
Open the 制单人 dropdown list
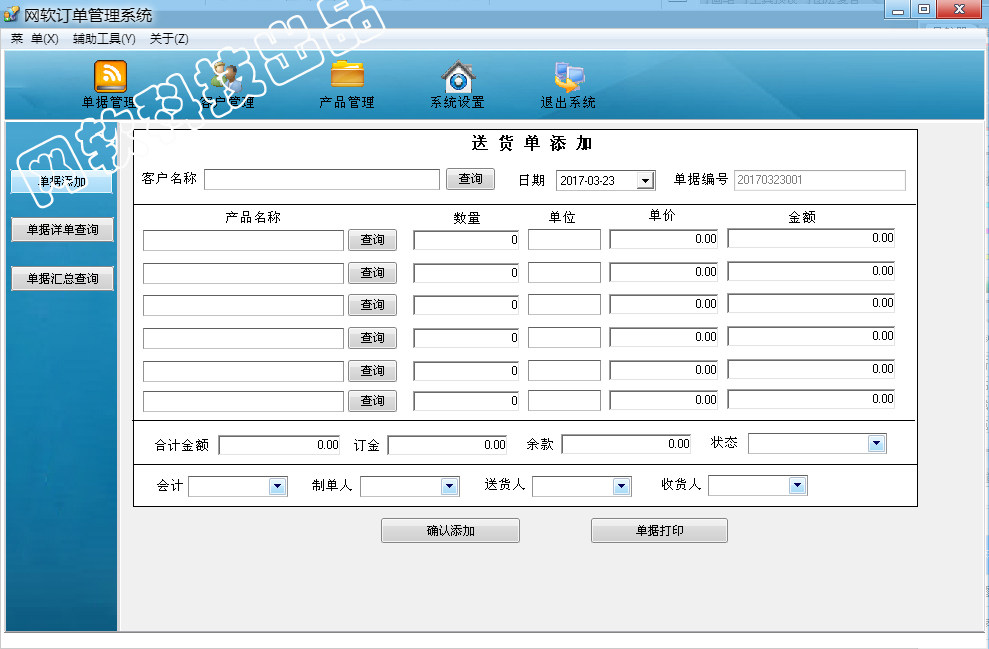450,486
